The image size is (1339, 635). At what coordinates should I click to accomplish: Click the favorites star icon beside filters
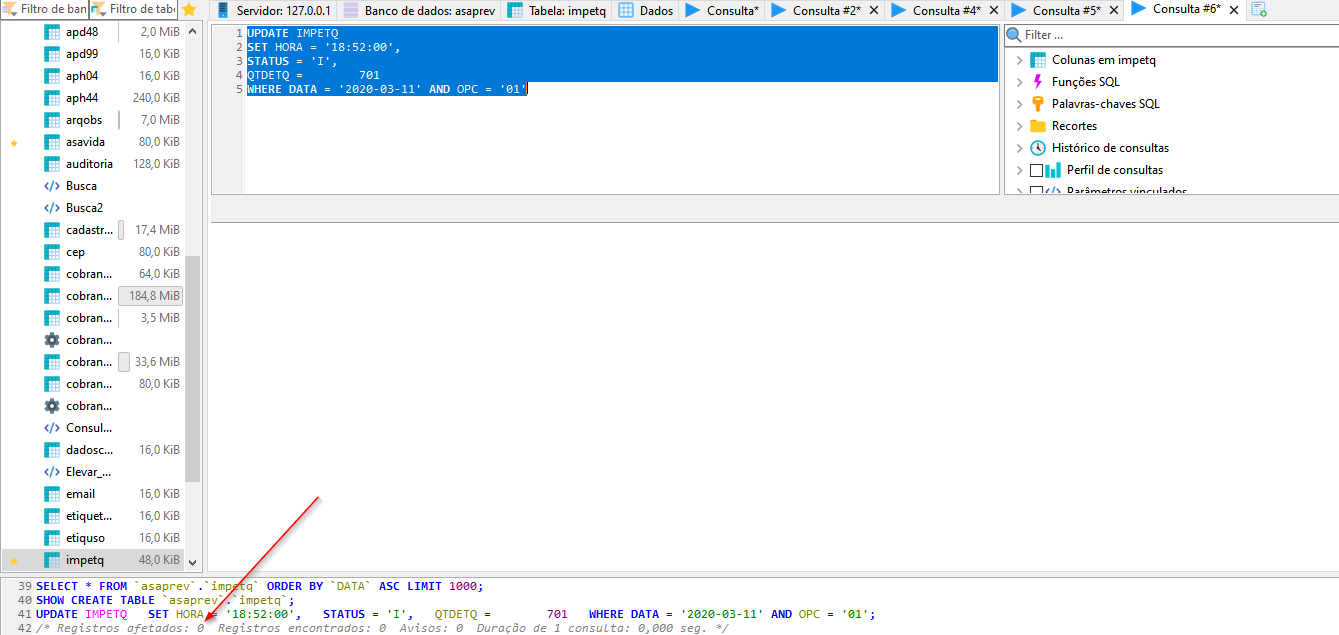click(189, 9)
